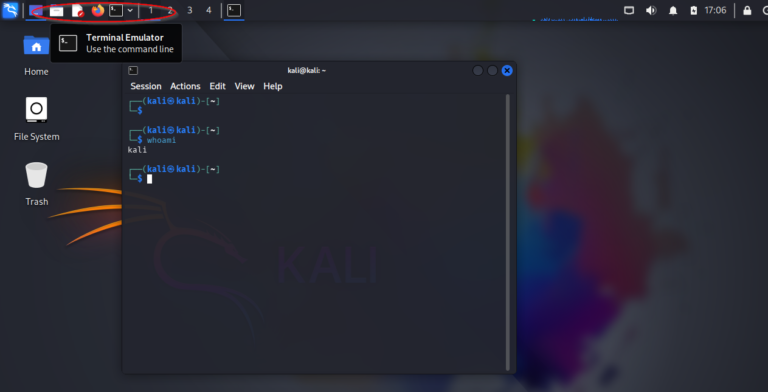Launch Terminal Emulator from panel launcher

click(116, 10)
